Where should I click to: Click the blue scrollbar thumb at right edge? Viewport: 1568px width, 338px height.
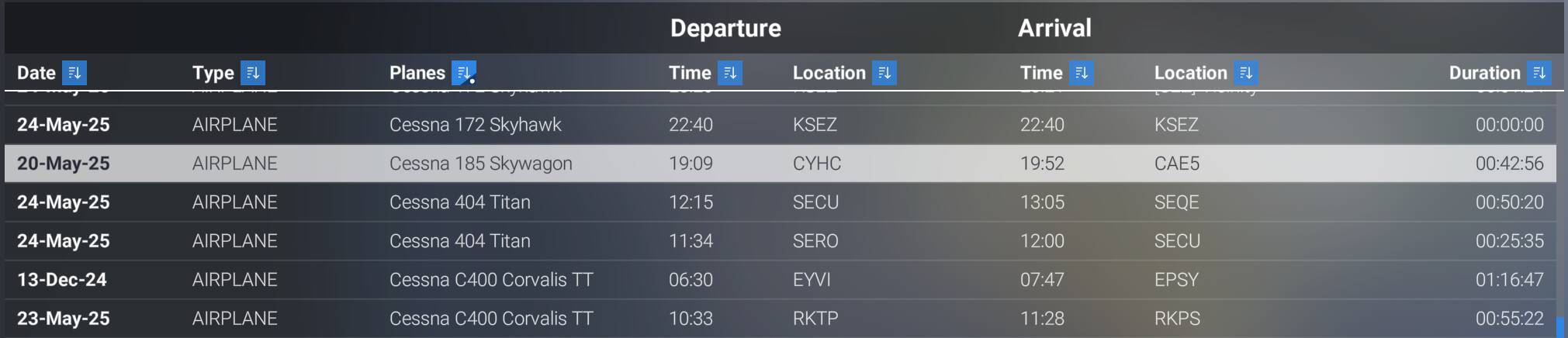(x=1560, y=326)
